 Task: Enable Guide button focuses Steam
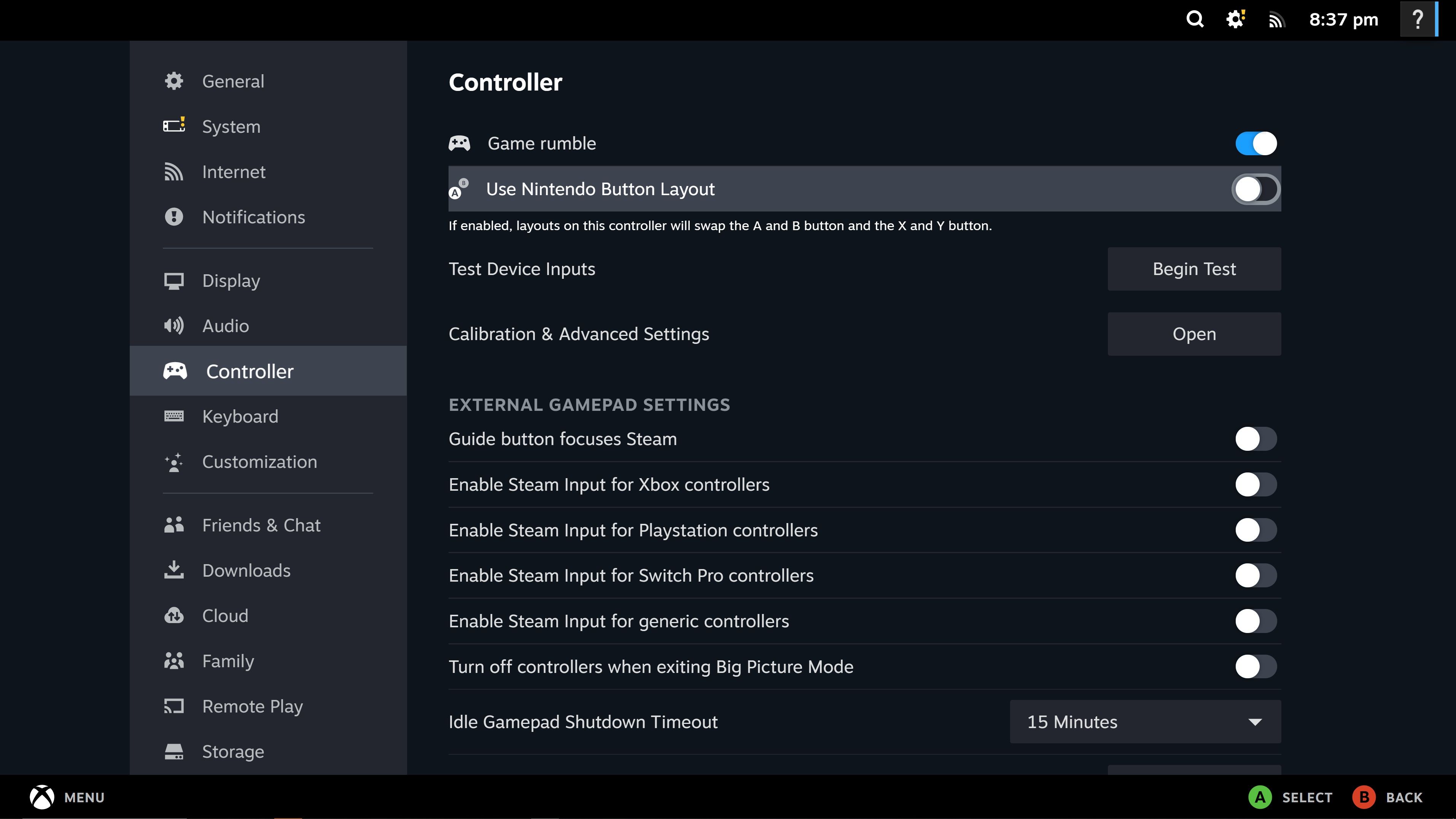pos(1256,439)
